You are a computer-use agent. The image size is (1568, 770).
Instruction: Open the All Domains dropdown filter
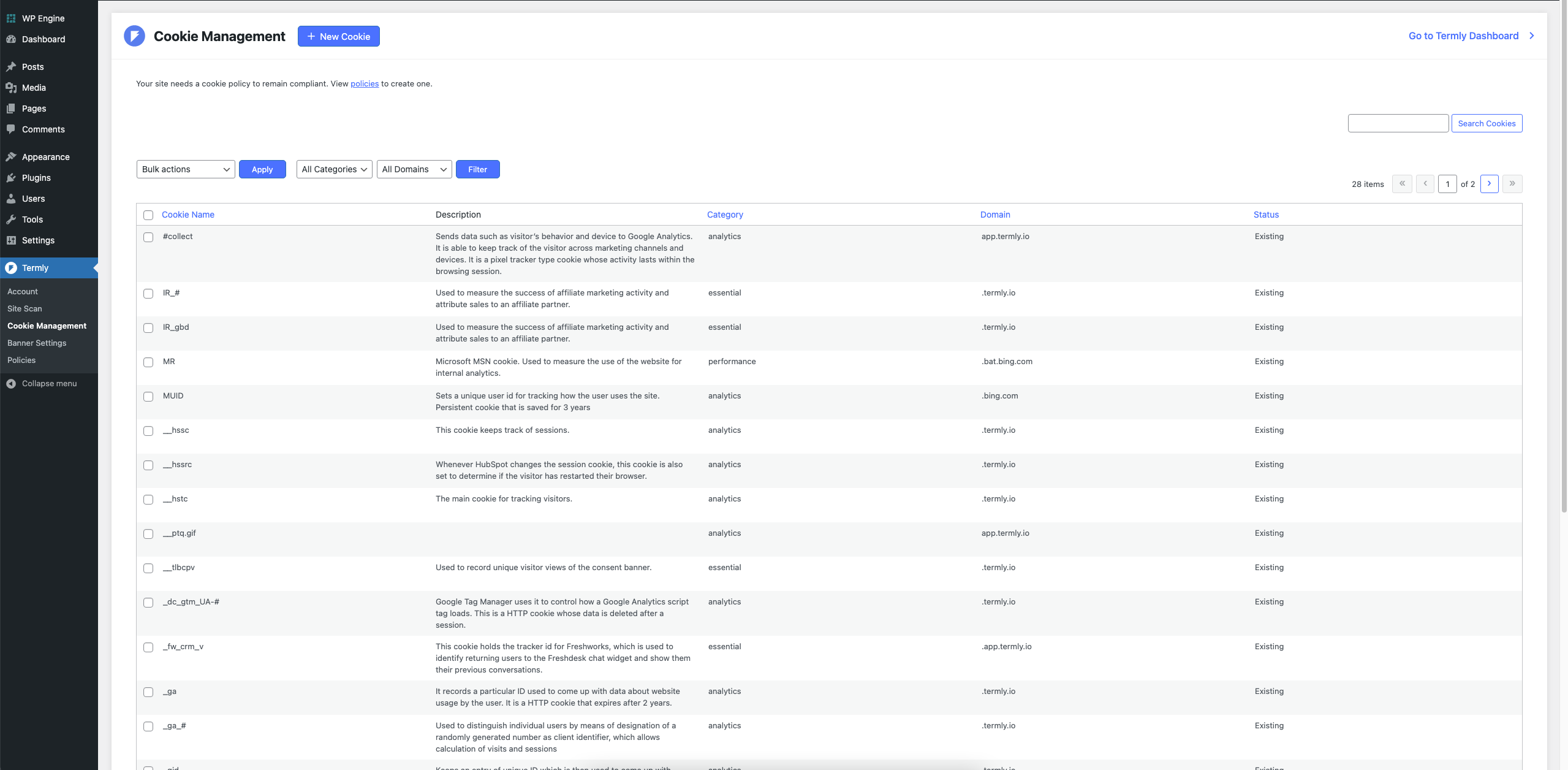tap(413, 169)
